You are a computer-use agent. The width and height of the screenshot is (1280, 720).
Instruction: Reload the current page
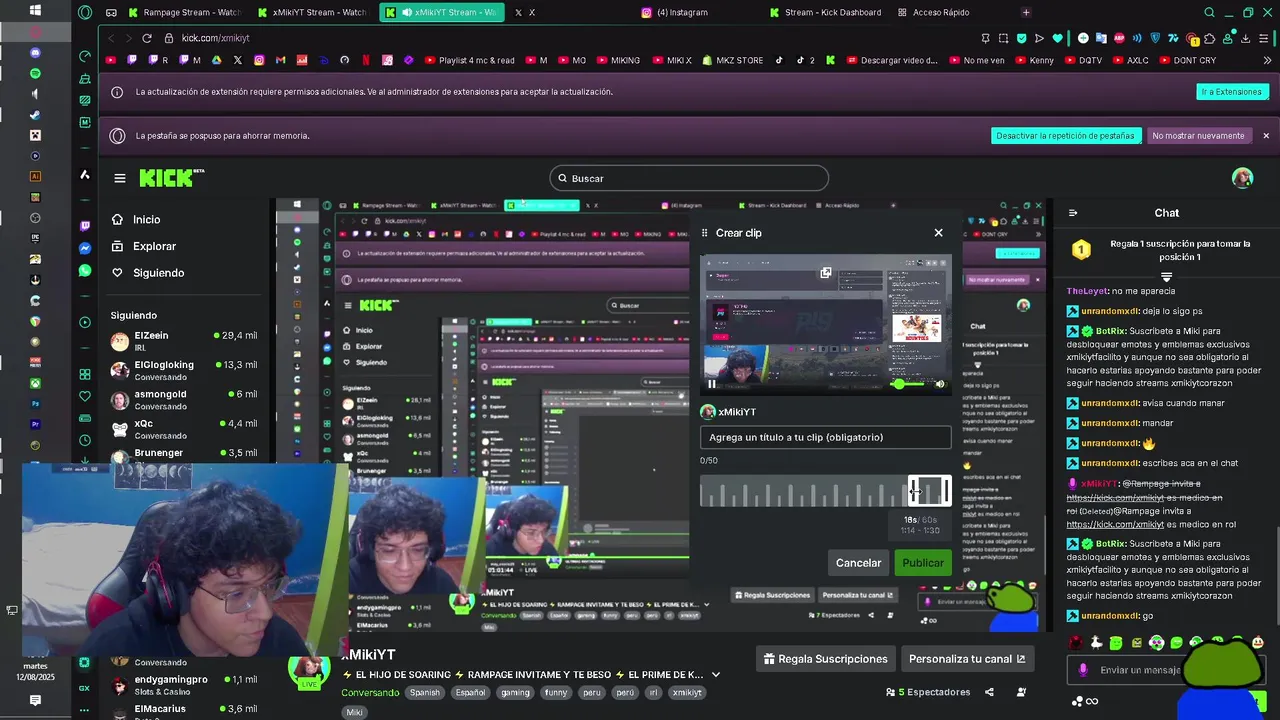pyautogui.click(x=146, y=38)
